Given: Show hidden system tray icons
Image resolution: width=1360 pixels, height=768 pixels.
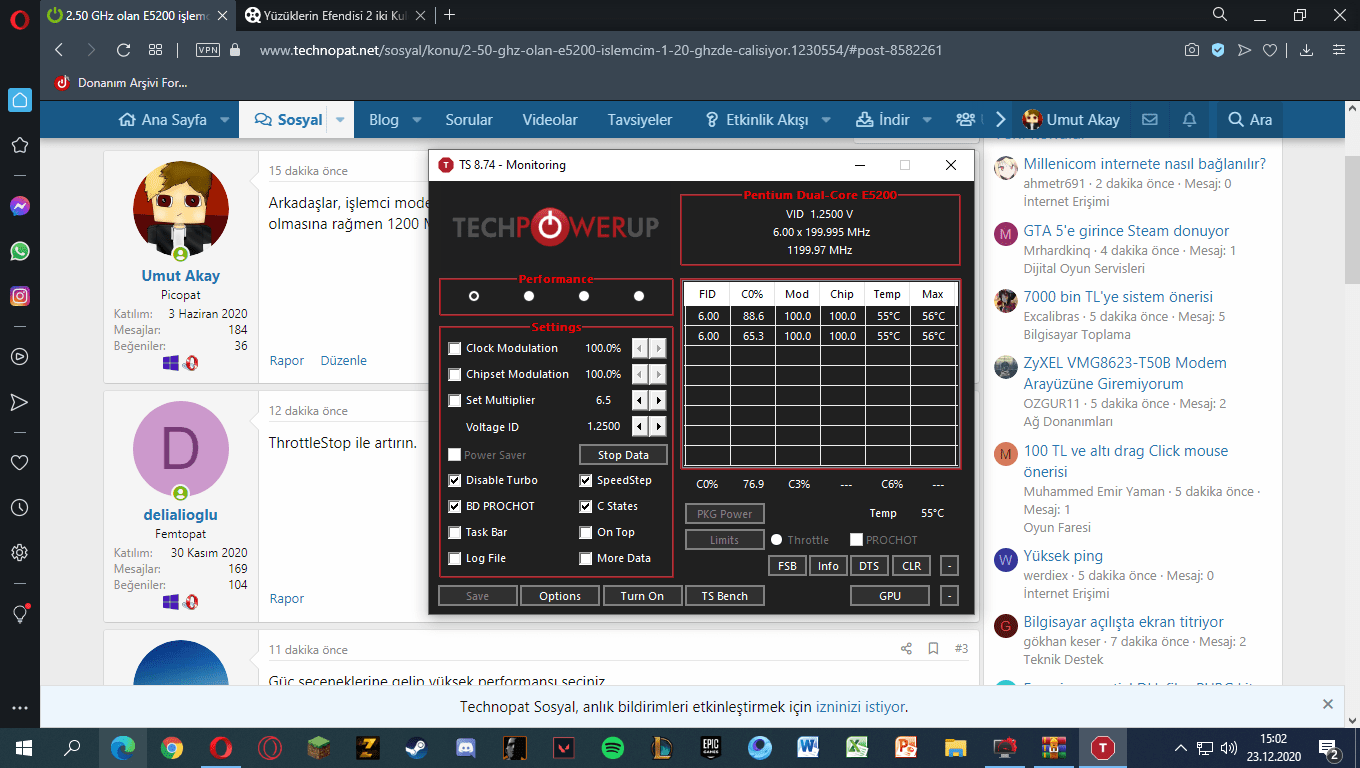Looking at the screenshot, I should pos(1181,747).
